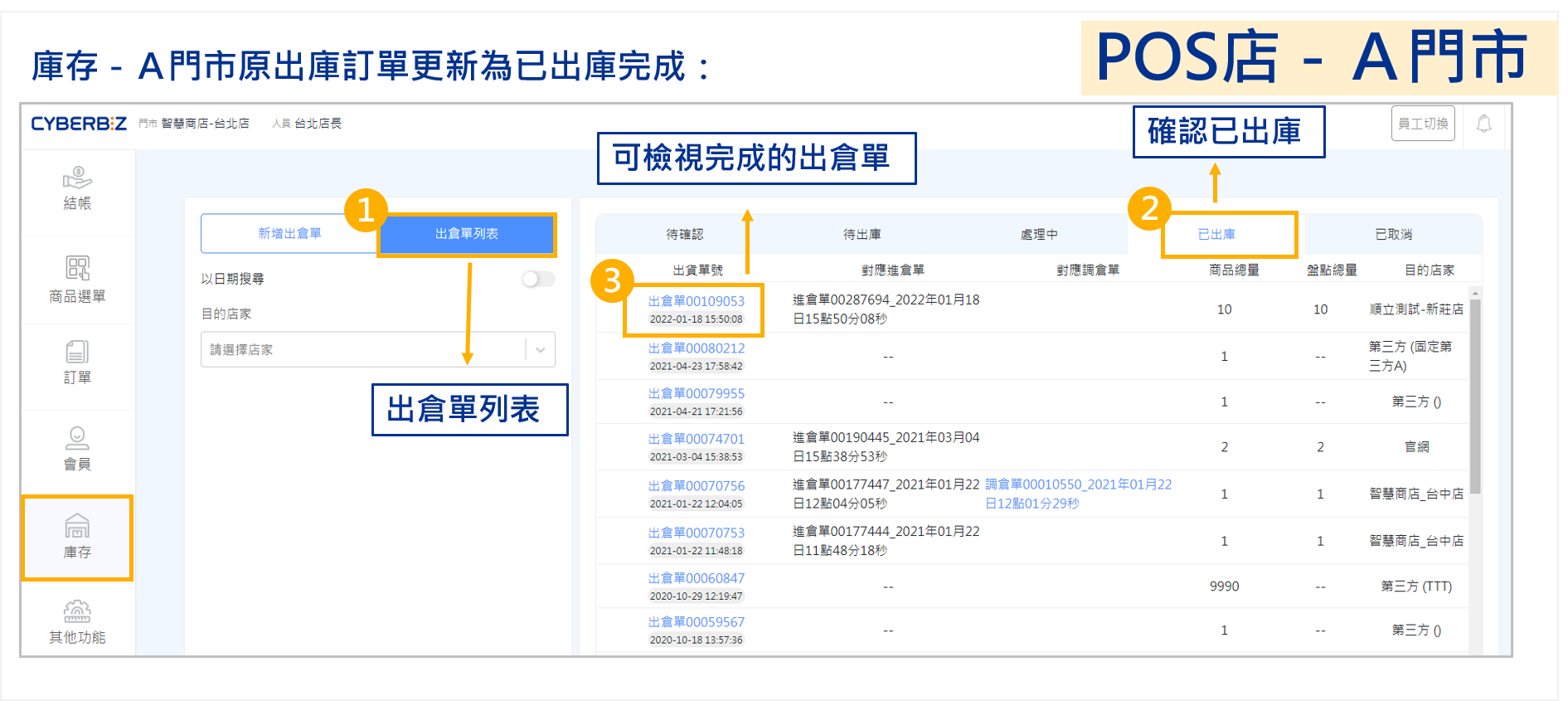Toggle the 以日期搜尋 date search switch
The image size is (1568, 701).
coord(538,279)
